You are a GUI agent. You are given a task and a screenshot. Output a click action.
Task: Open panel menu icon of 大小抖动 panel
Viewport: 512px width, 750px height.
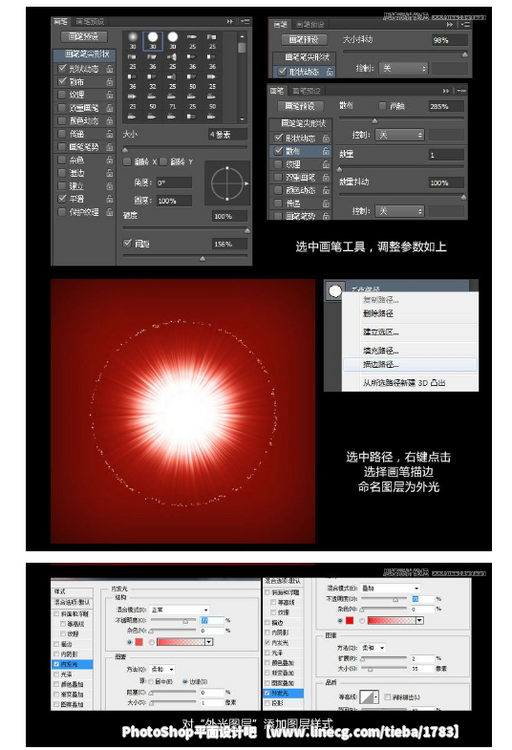click(x=465, y=24)
